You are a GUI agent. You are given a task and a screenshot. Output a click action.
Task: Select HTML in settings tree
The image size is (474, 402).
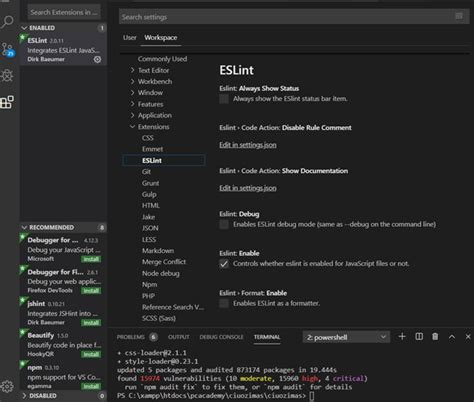click(x=151, y=205)
